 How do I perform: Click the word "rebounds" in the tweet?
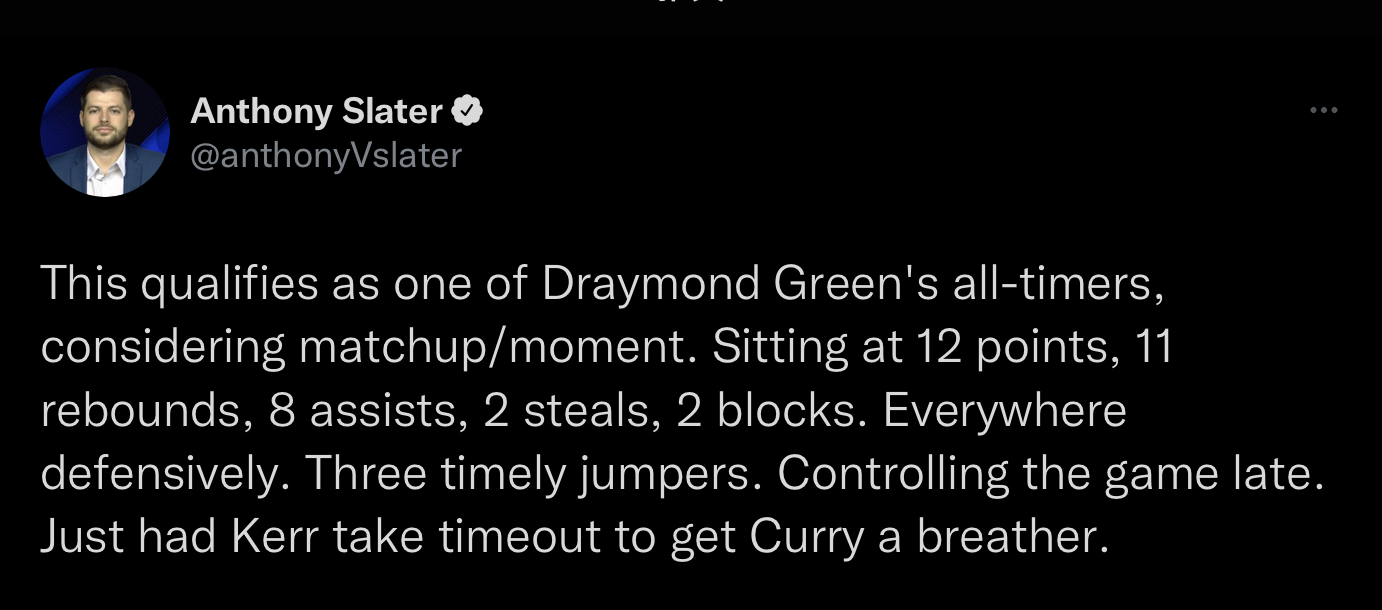[x=140, y=411]
